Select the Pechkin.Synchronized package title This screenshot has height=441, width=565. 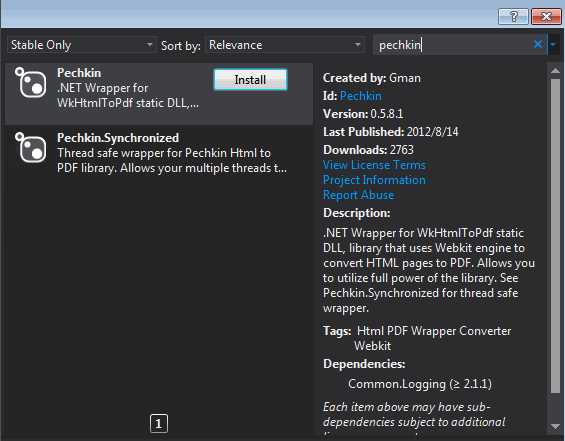click(x=118, y=138)
